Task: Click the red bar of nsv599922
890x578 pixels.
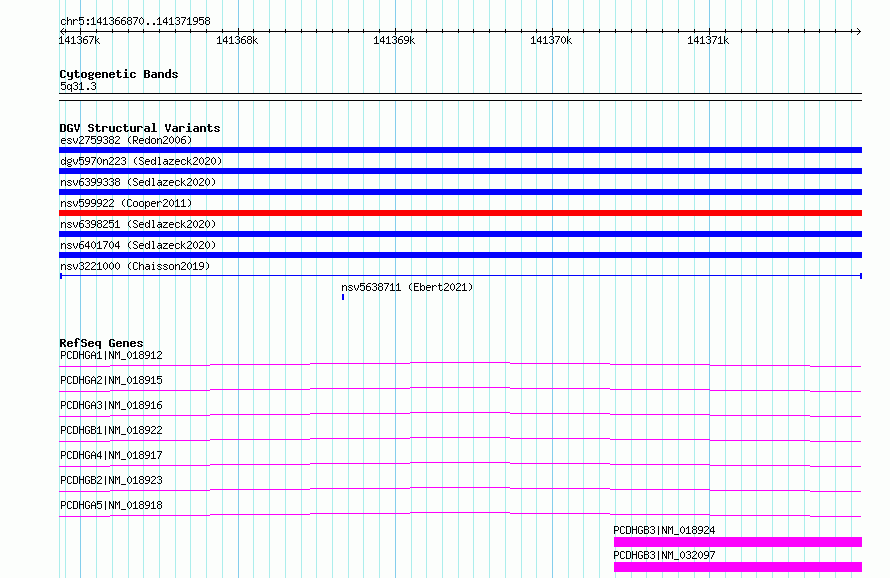Action: [x=460, y=213]
